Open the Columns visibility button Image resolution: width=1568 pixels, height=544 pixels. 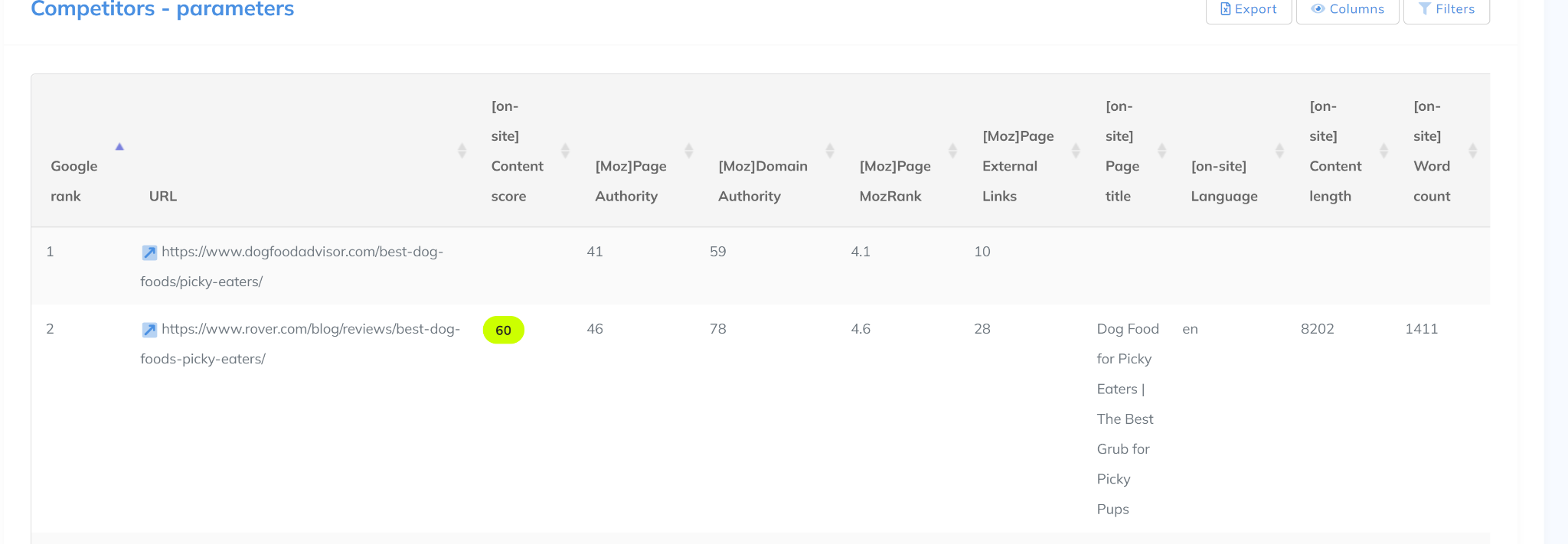1347,10
